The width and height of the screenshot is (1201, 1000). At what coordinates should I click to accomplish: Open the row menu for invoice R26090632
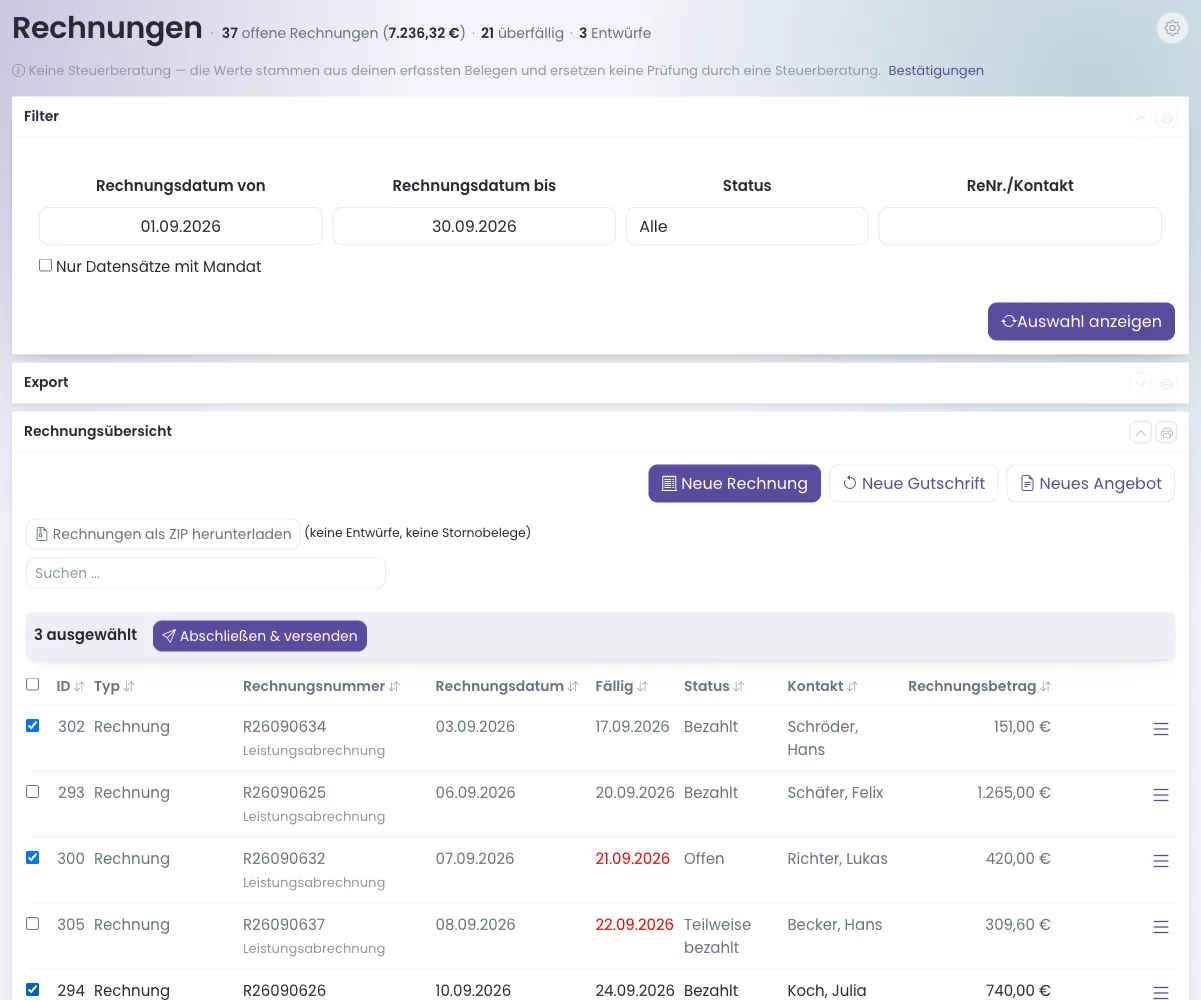1161,861
